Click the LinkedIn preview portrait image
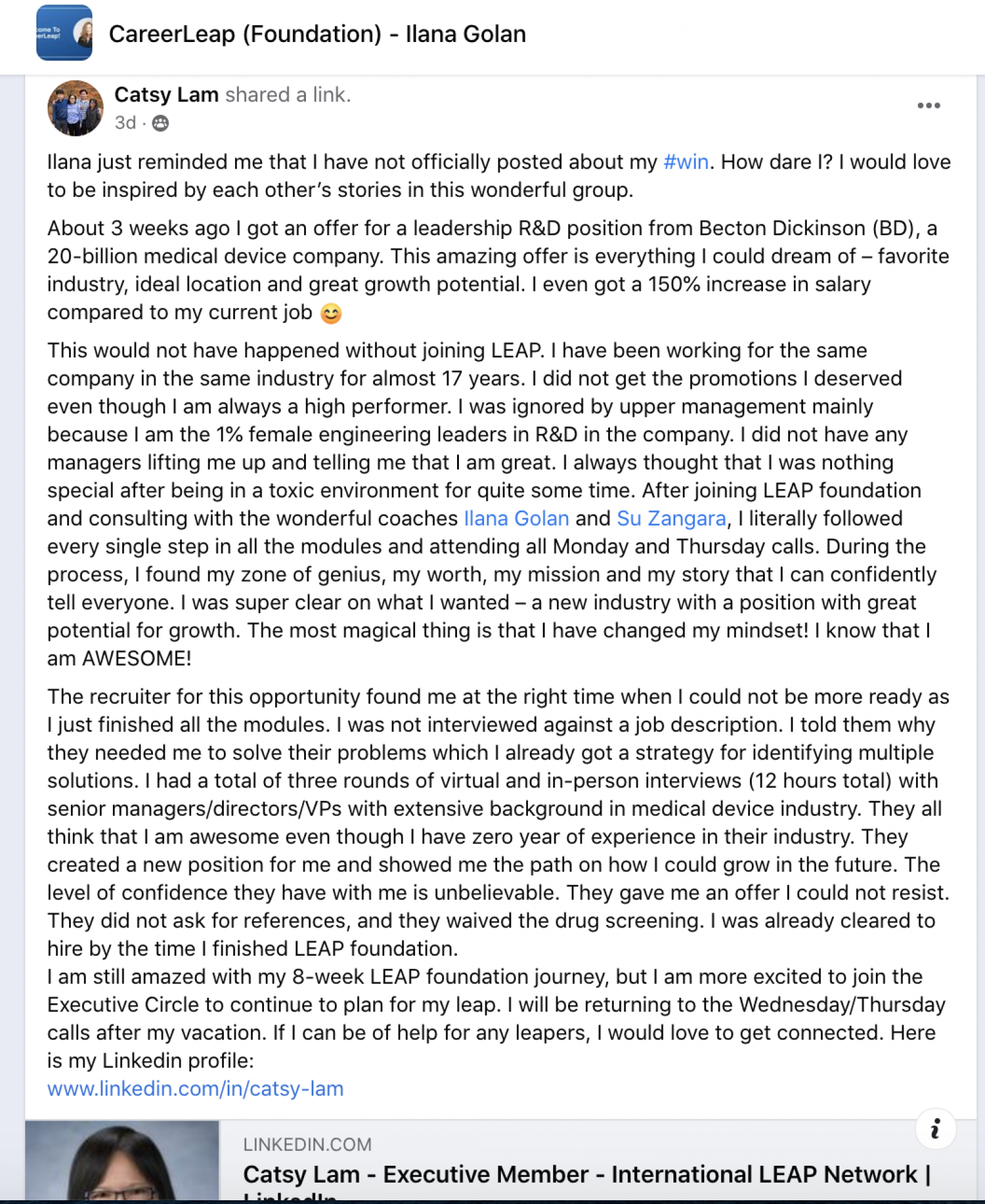 point(122,1160)
